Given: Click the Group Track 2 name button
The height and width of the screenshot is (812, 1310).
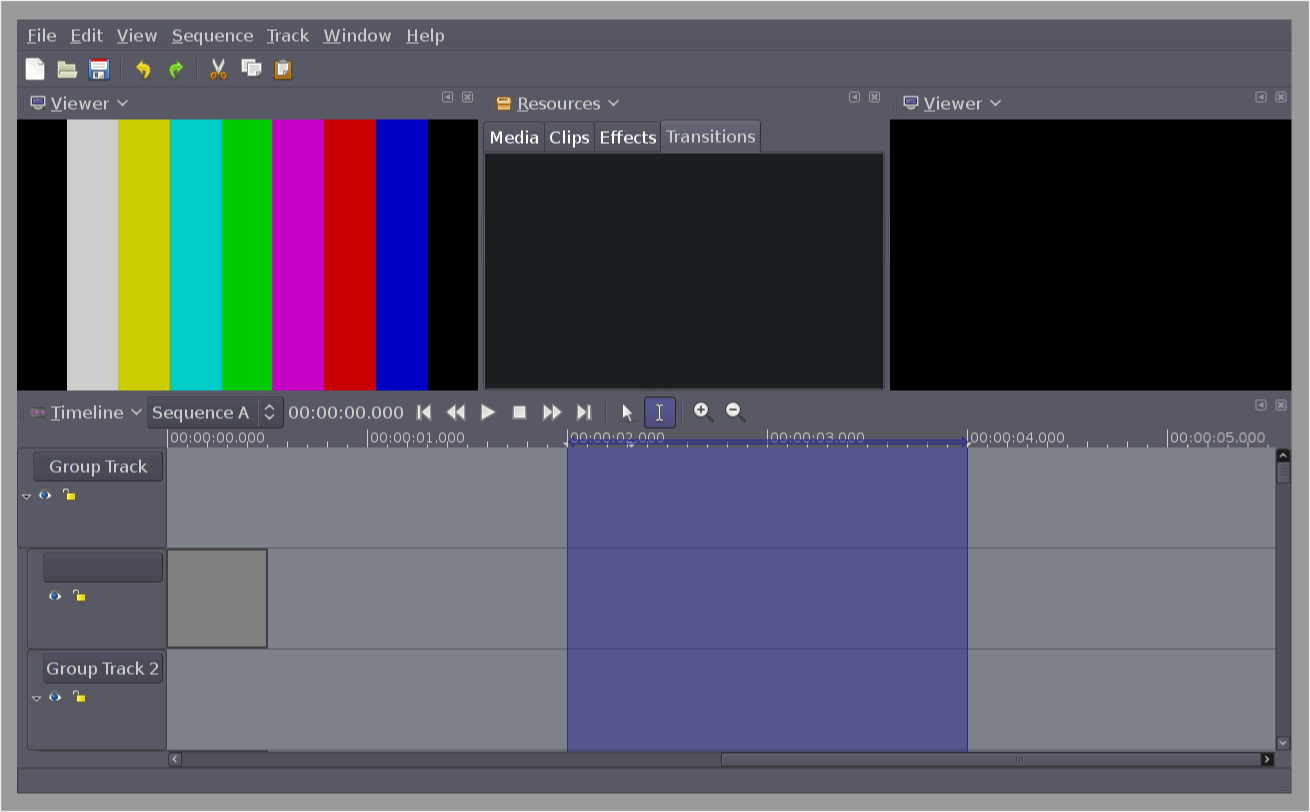Looking at the screenshot, I should tap(102, 668).
